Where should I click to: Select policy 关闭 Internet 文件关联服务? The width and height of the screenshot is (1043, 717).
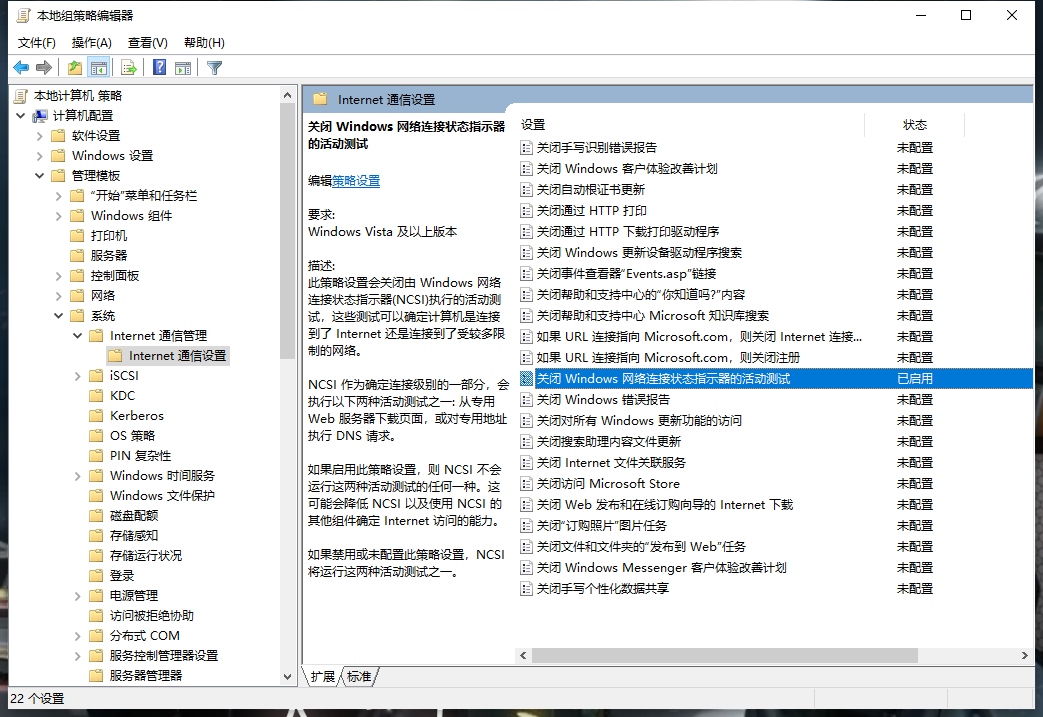point(611,463)
